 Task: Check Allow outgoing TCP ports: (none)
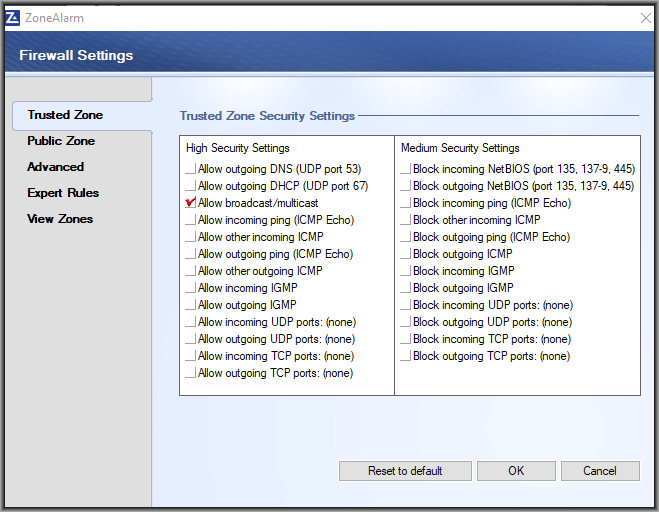[191, 373]
